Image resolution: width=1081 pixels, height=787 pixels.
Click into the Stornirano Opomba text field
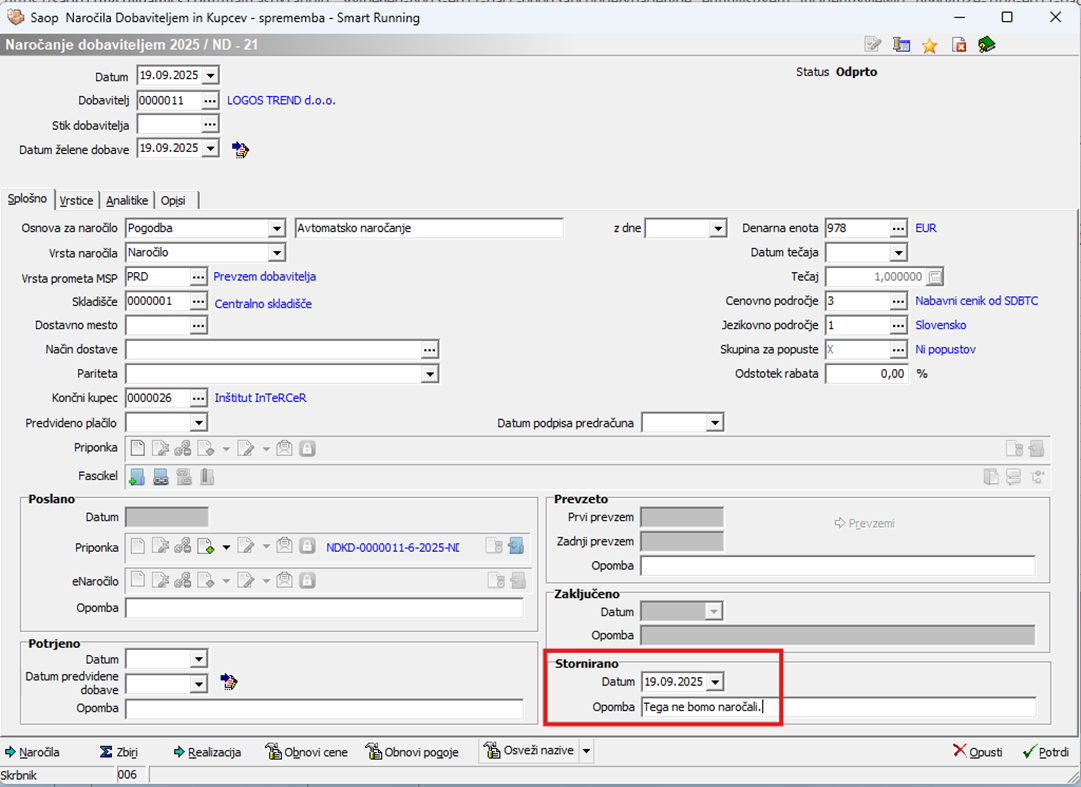(x=838, y=708)
